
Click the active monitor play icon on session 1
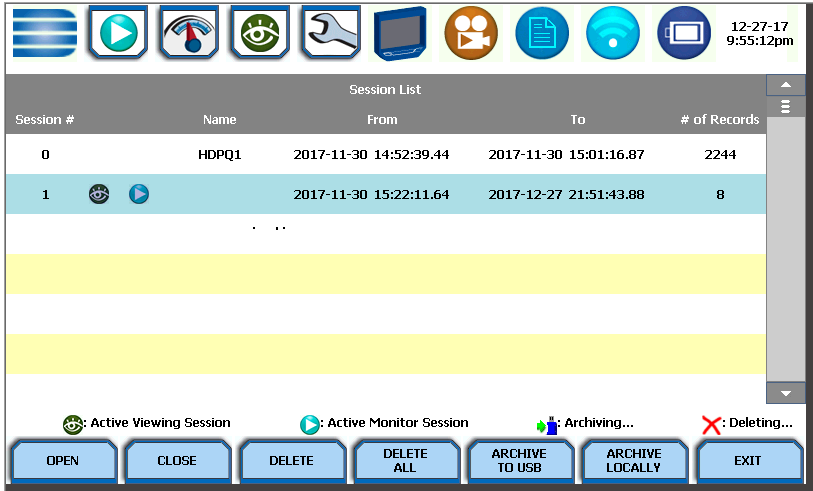[139, 194]
